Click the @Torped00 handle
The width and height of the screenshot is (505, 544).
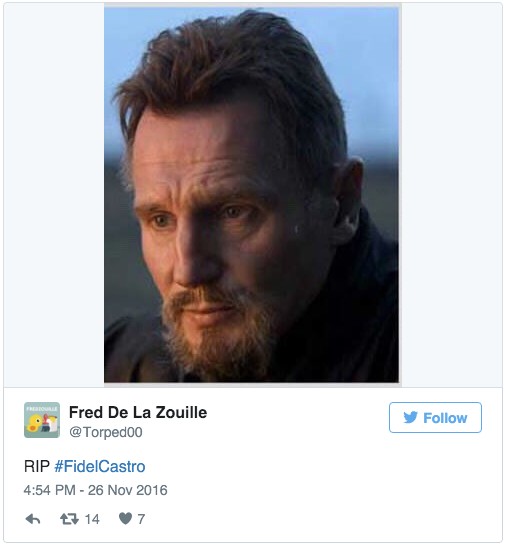[106, 432]
